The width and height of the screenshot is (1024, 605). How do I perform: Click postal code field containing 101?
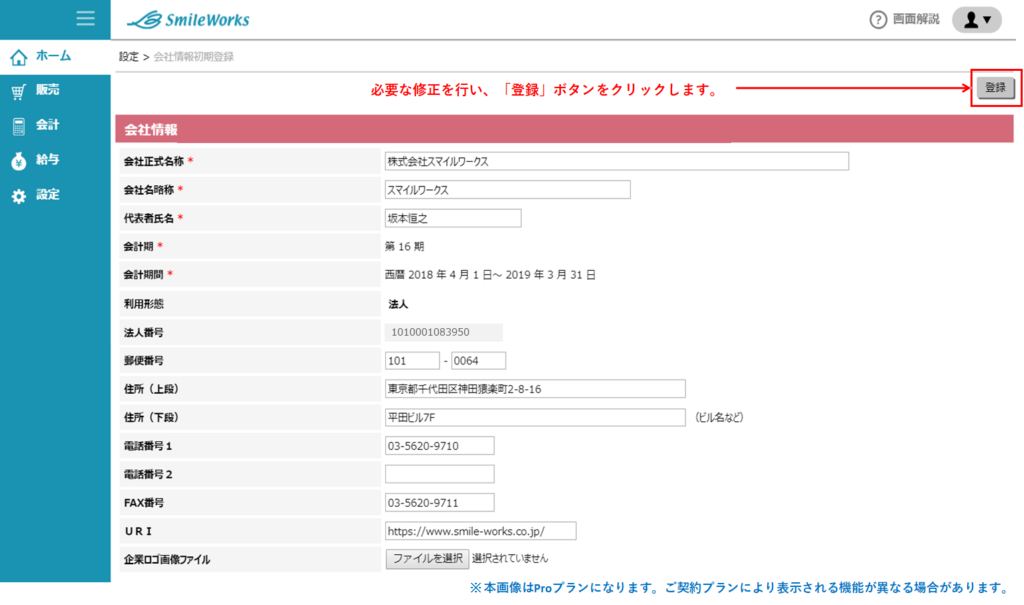pyautogui.click(x=412, y=361)
